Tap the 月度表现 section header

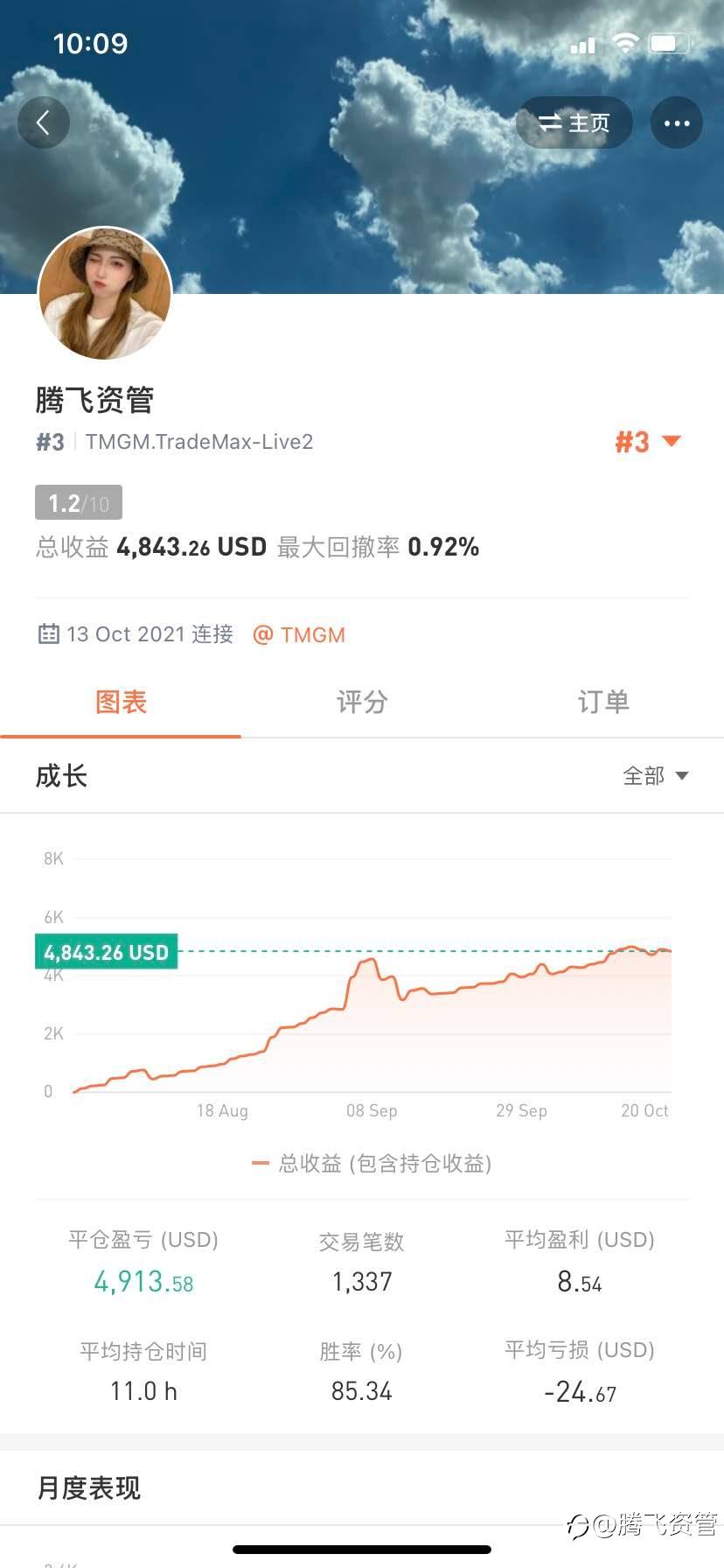click(x=88, y=1487)
